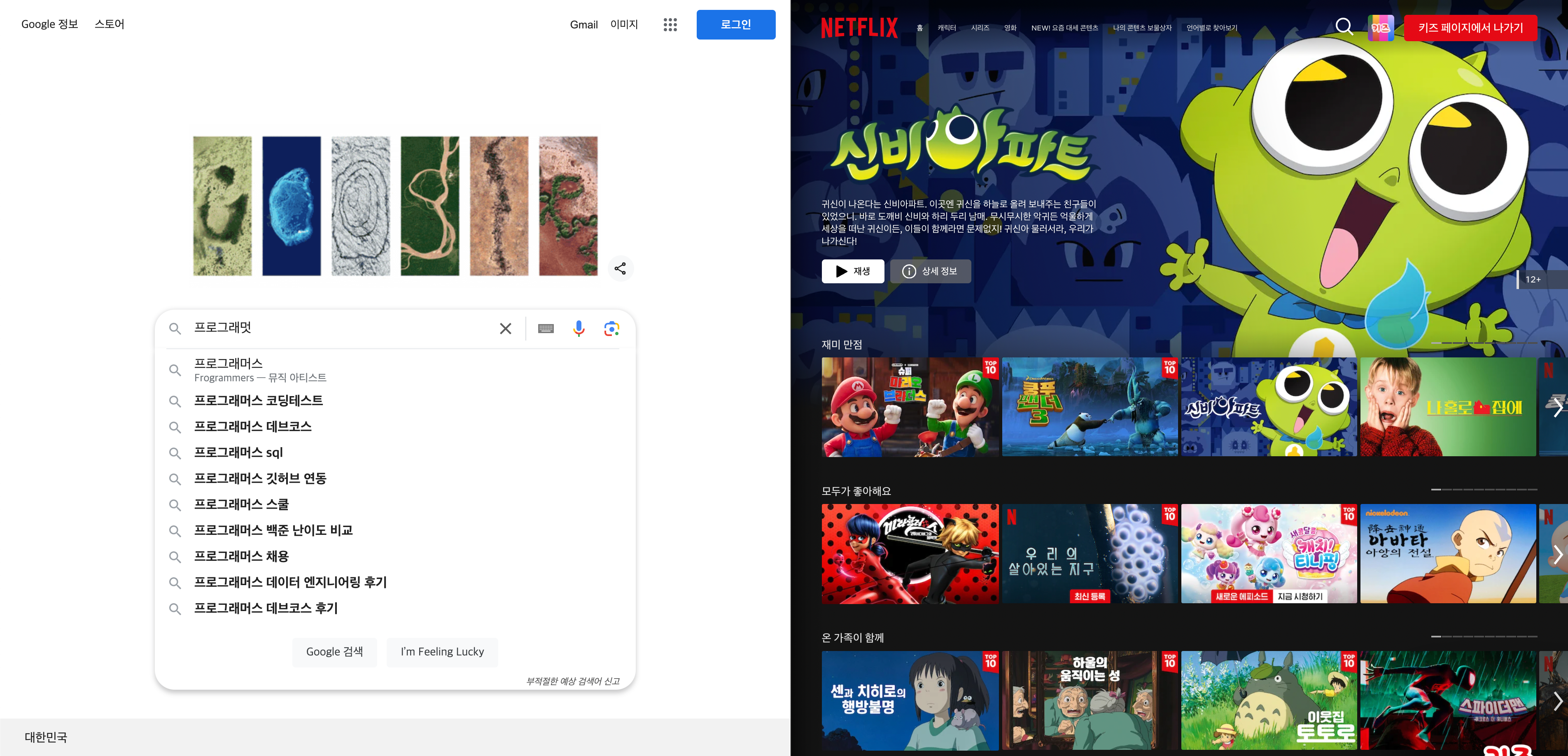This screenshot has height=756, width=1568.
Task: Open the Netflix search magnifier icon
Action: click(1344, 27)
